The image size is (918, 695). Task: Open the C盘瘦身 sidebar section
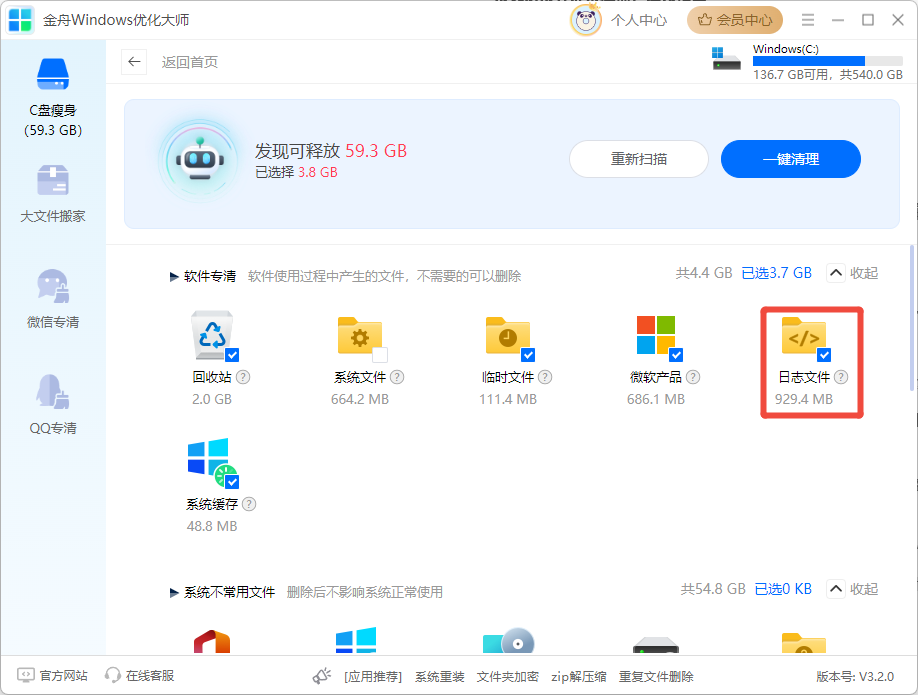53,97
